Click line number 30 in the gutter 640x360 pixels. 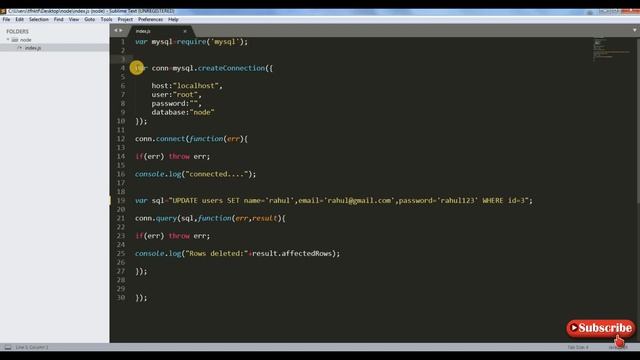click(121, 298)
